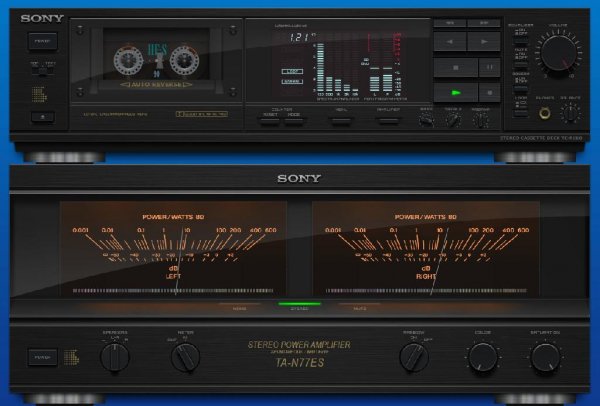The width and height of the screenshot is (600, 406).
Task: Toggle the bottom on/off switch beside the phones jack
Action: [520, 113]
